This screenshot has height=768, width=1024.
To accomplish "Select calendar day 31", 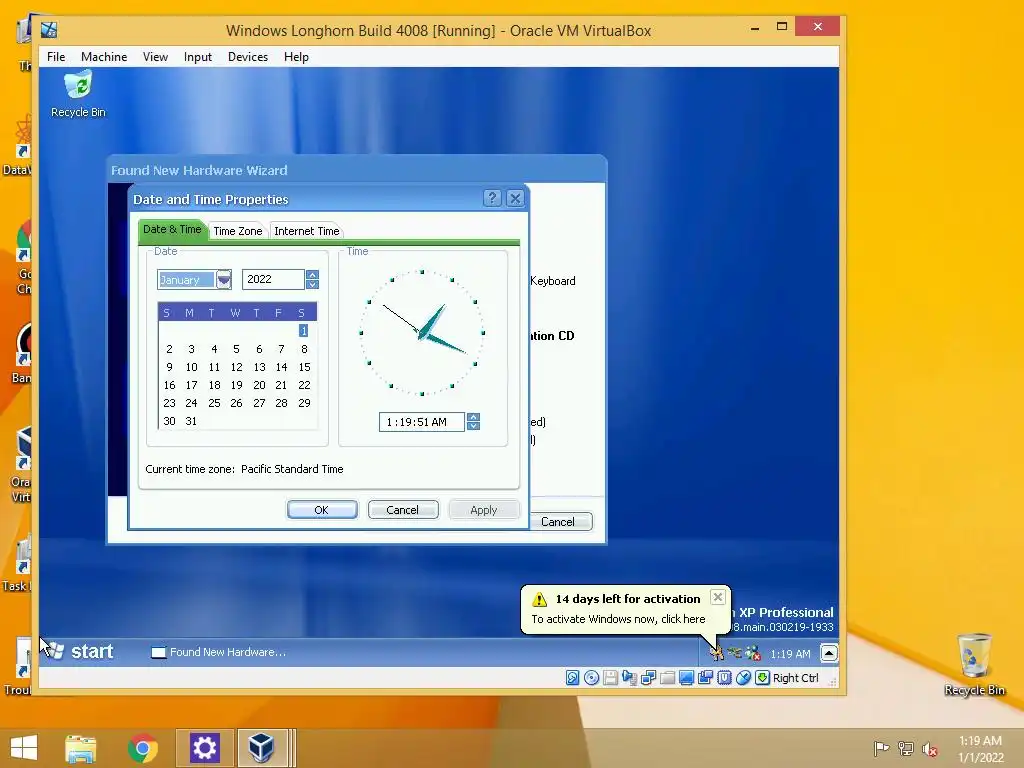I will [191, 421].
